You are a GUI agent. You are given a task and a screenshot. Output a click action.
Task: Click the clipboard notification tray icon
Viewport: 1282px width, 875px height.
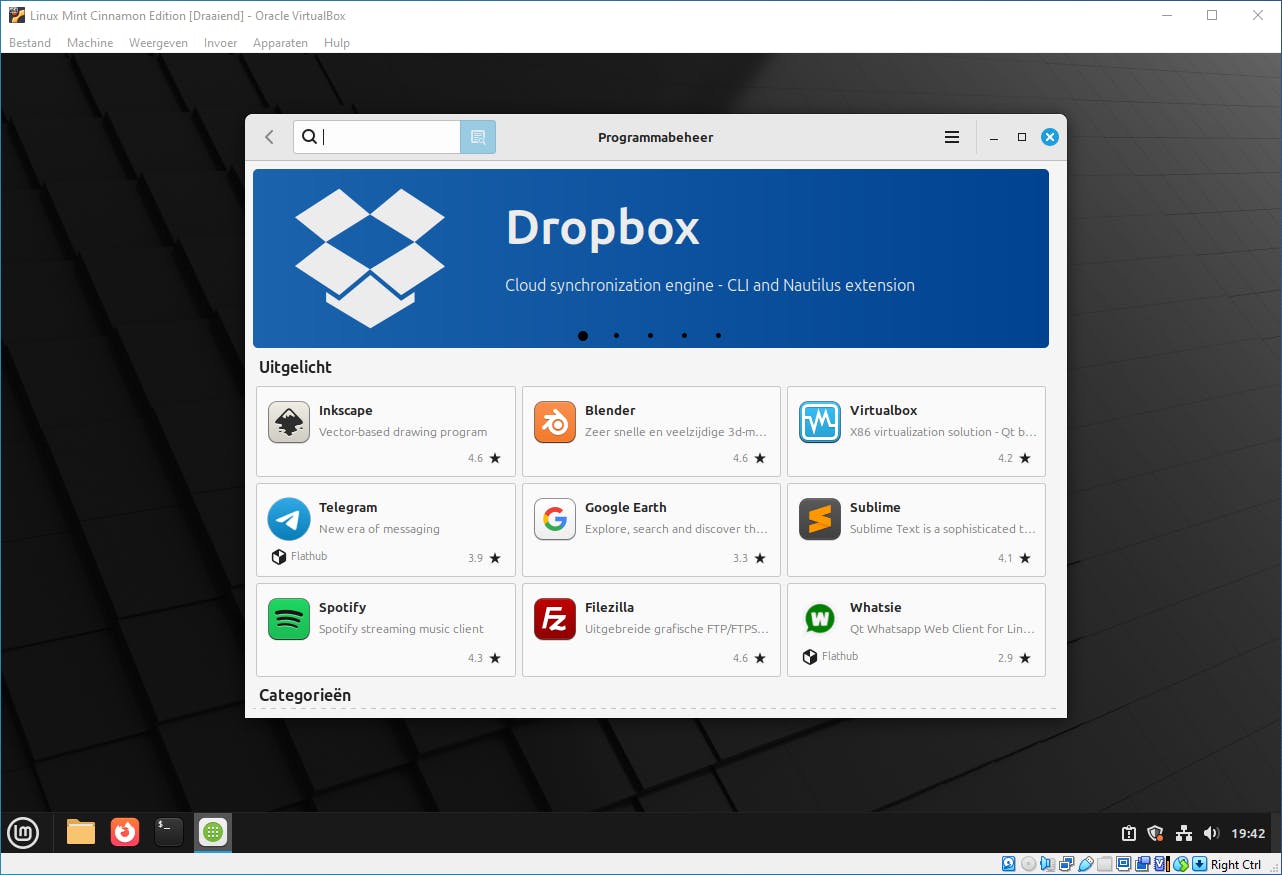pyautogui.click(x=1129, y=833)
